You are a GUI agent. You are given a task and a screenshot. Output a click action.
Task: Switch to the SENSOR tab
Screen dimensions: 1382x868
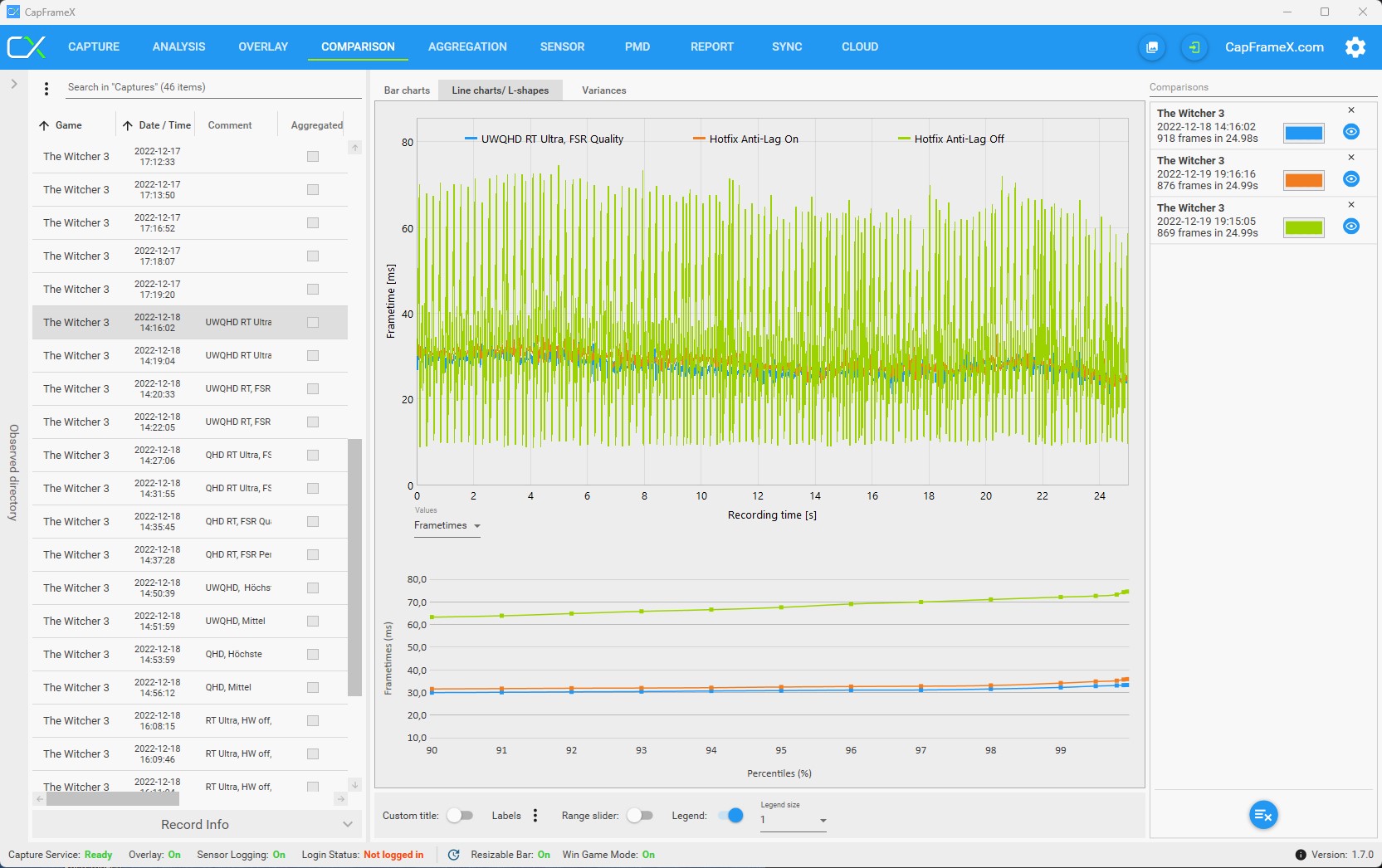563,47
